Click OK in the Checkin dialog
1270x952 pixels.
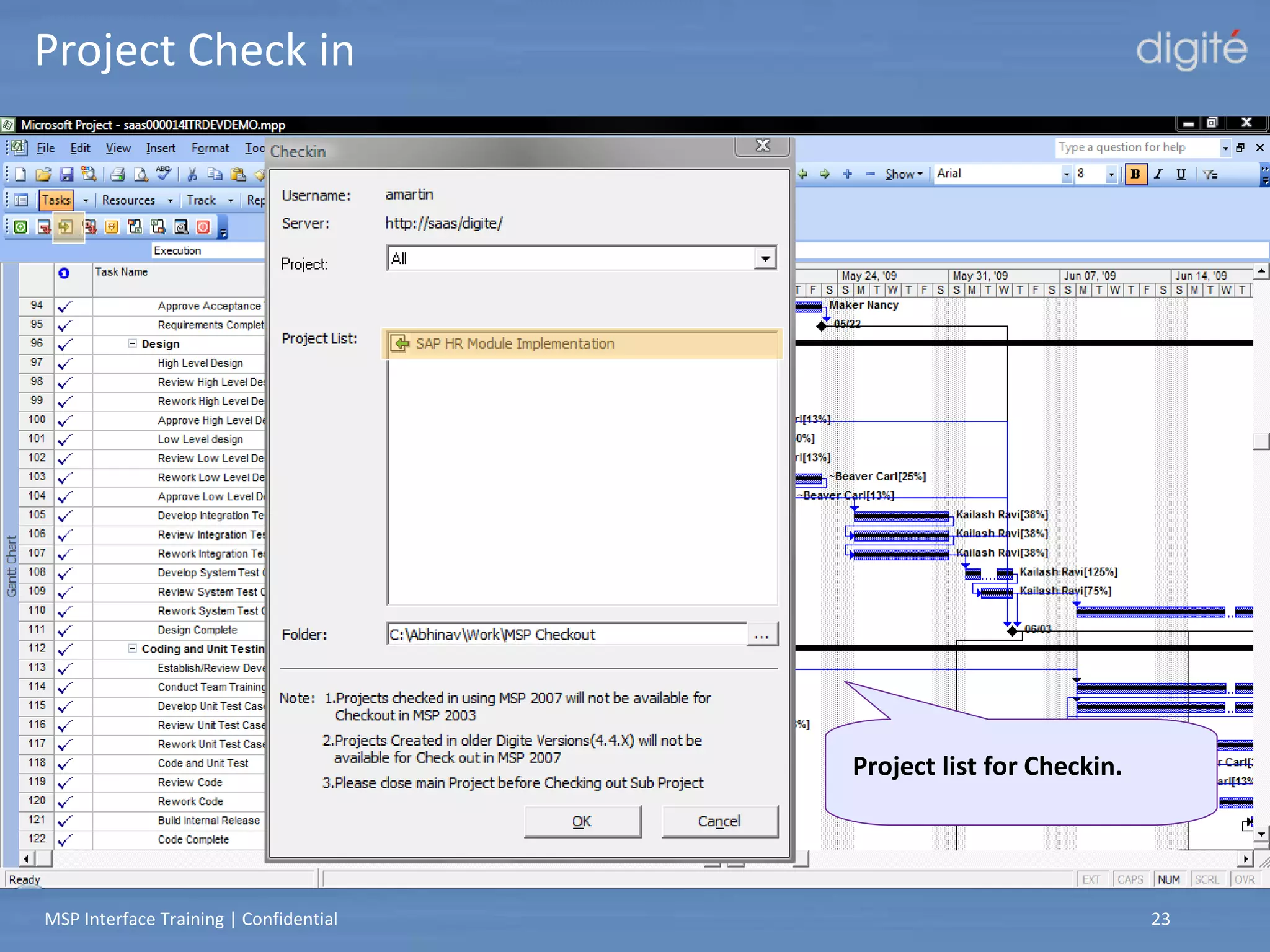coord(582,821)
